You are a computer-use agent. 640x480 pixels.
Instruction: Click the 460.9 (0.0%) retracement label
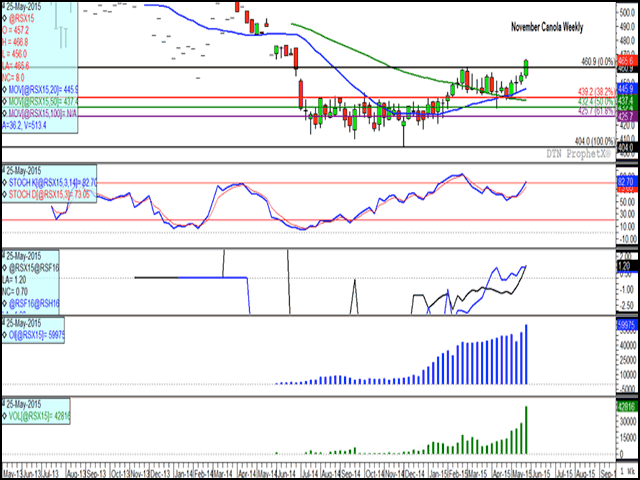[598, 62]
